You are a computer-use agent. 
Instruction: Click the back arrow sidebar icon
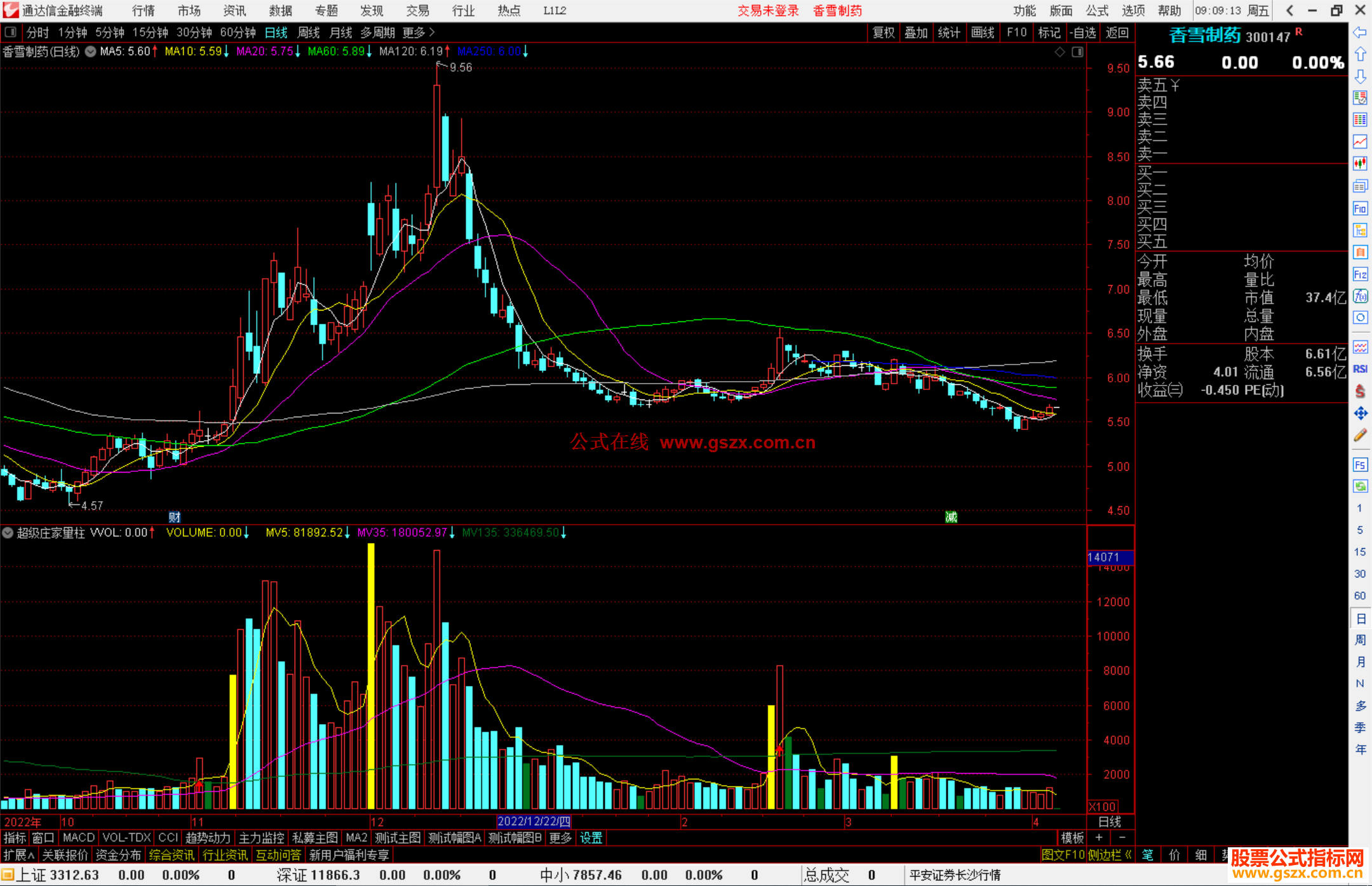[x=1360, y=32]
